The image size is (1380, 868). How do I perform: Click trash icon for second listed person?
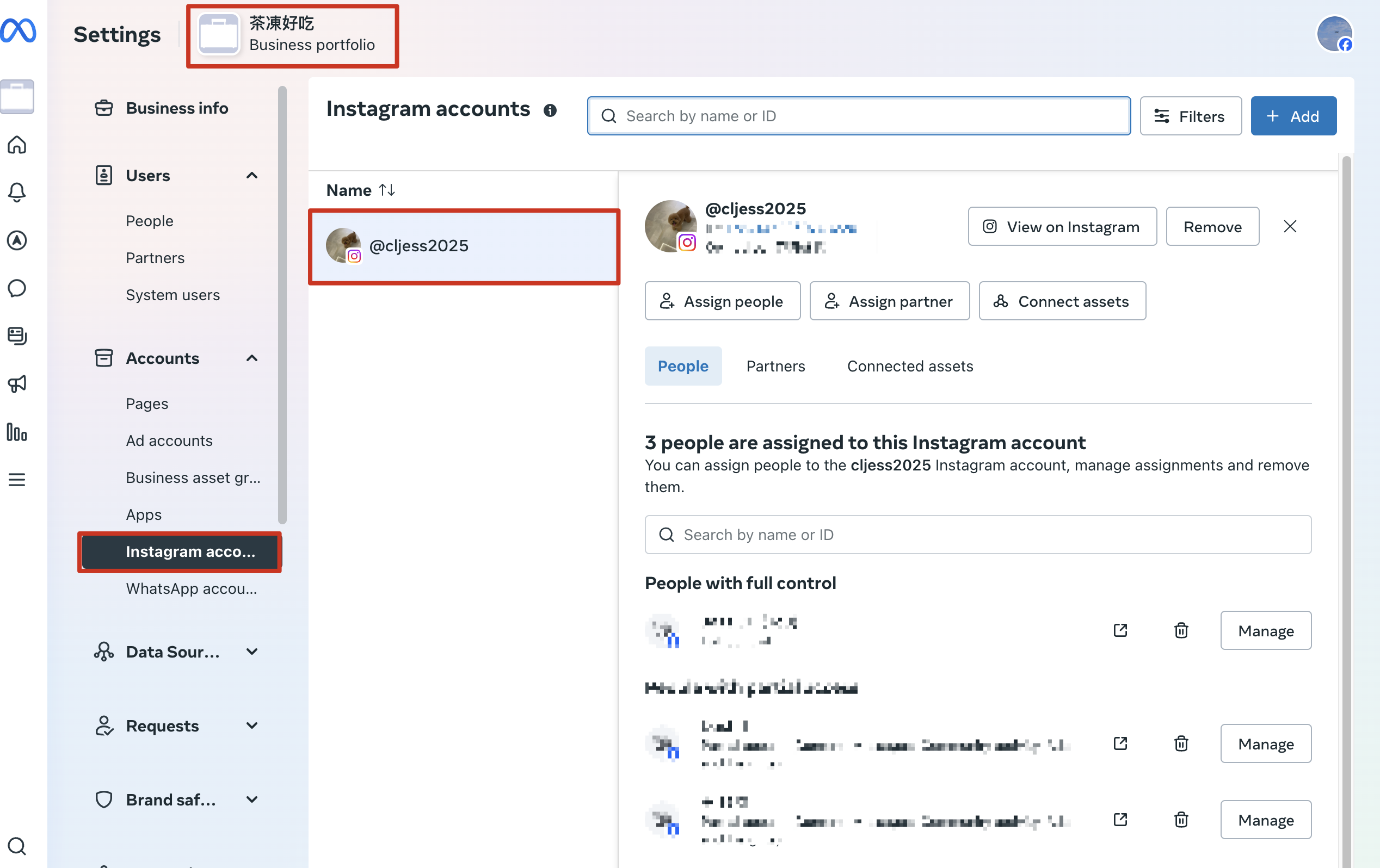(x=1181, y=743)
